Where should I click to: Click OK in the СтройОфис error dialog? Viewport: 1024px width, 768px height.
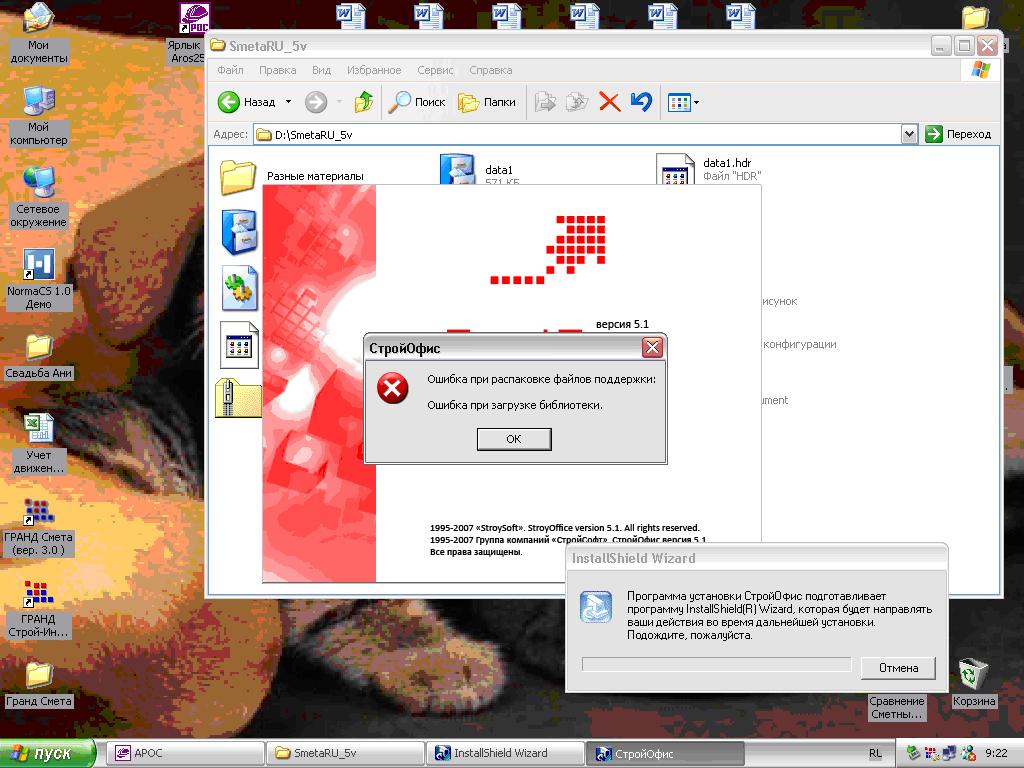(514, 439)
